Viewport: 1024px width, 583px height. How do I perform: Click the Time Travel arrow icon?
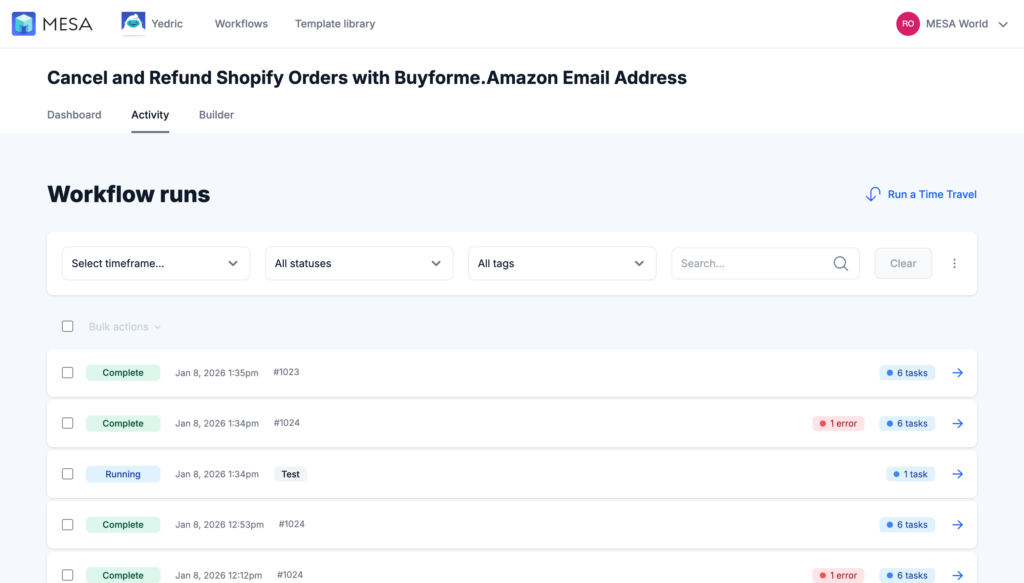pyautogui.click(x=873, y=194)
